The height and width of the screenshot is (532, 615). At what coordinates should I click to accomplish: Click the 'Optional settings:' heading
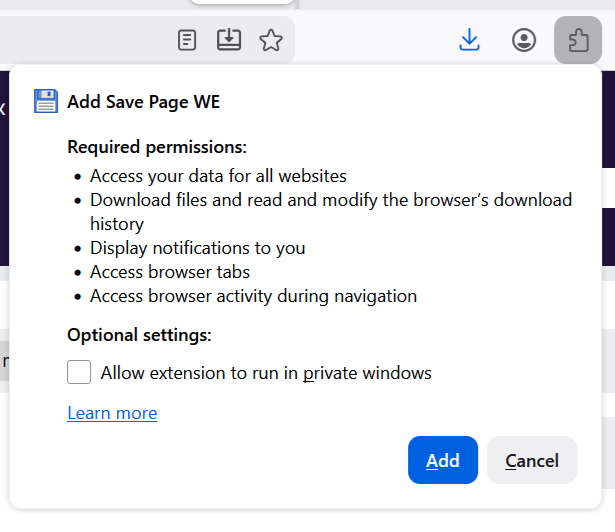tap(139, 335)
